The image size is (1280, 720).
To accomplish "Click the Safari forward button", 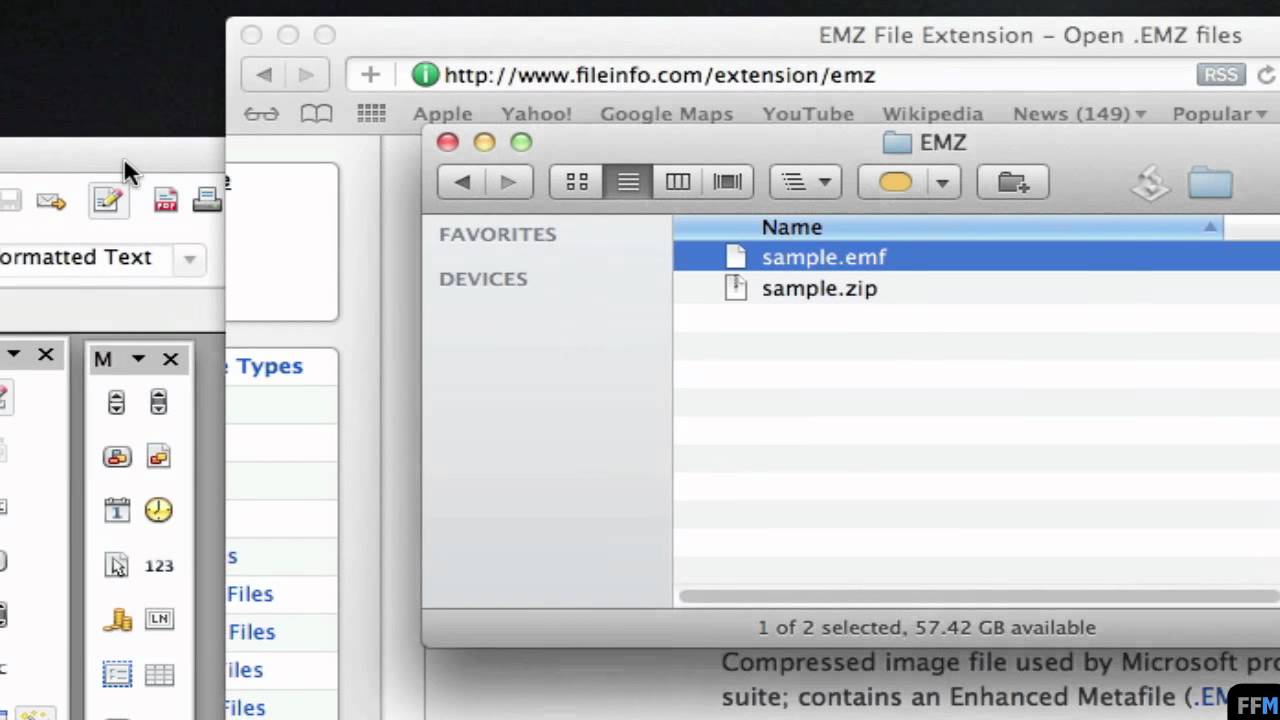I will (306, 75).
